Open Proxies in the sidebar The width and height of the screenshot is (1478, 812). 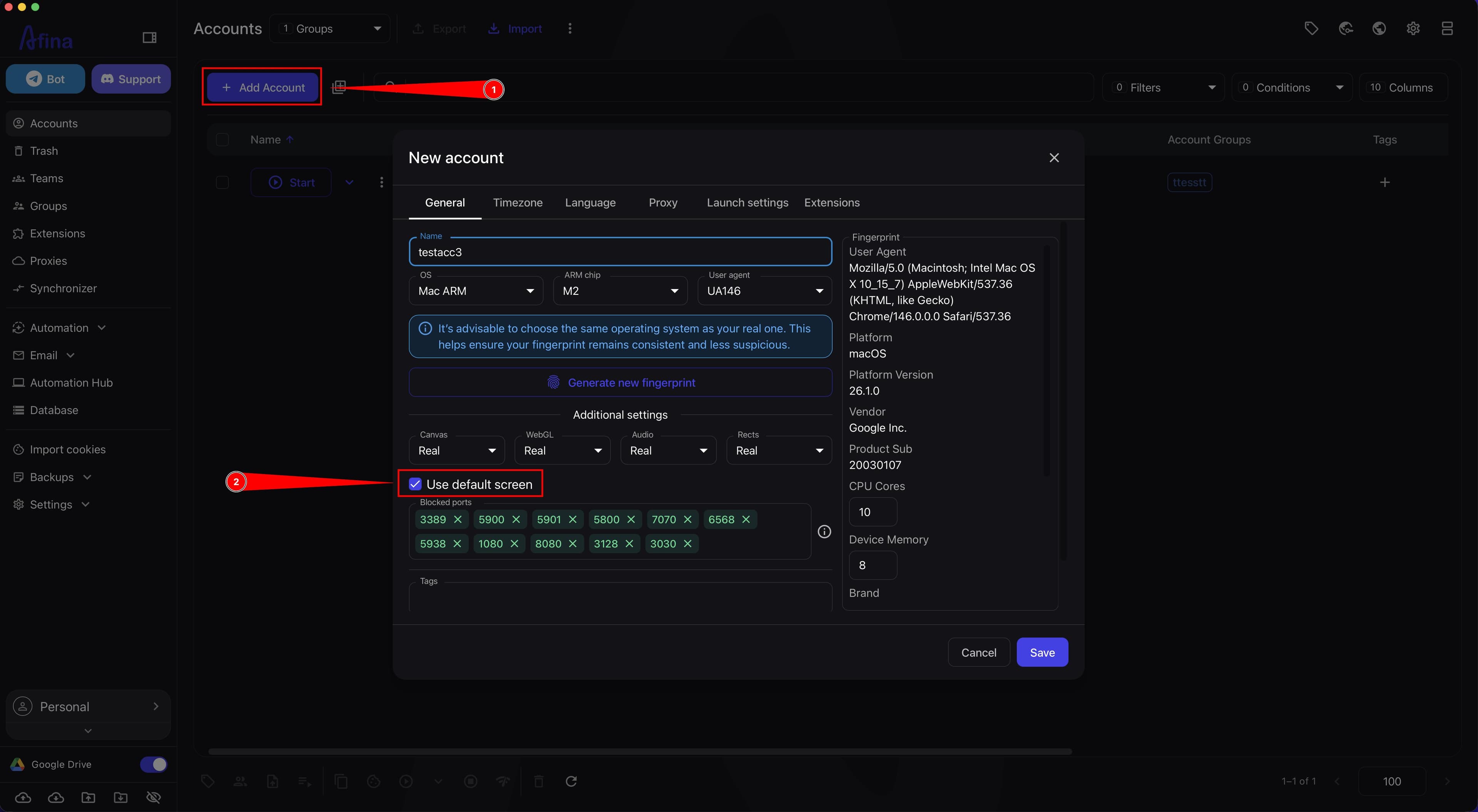tap(89, 261)
